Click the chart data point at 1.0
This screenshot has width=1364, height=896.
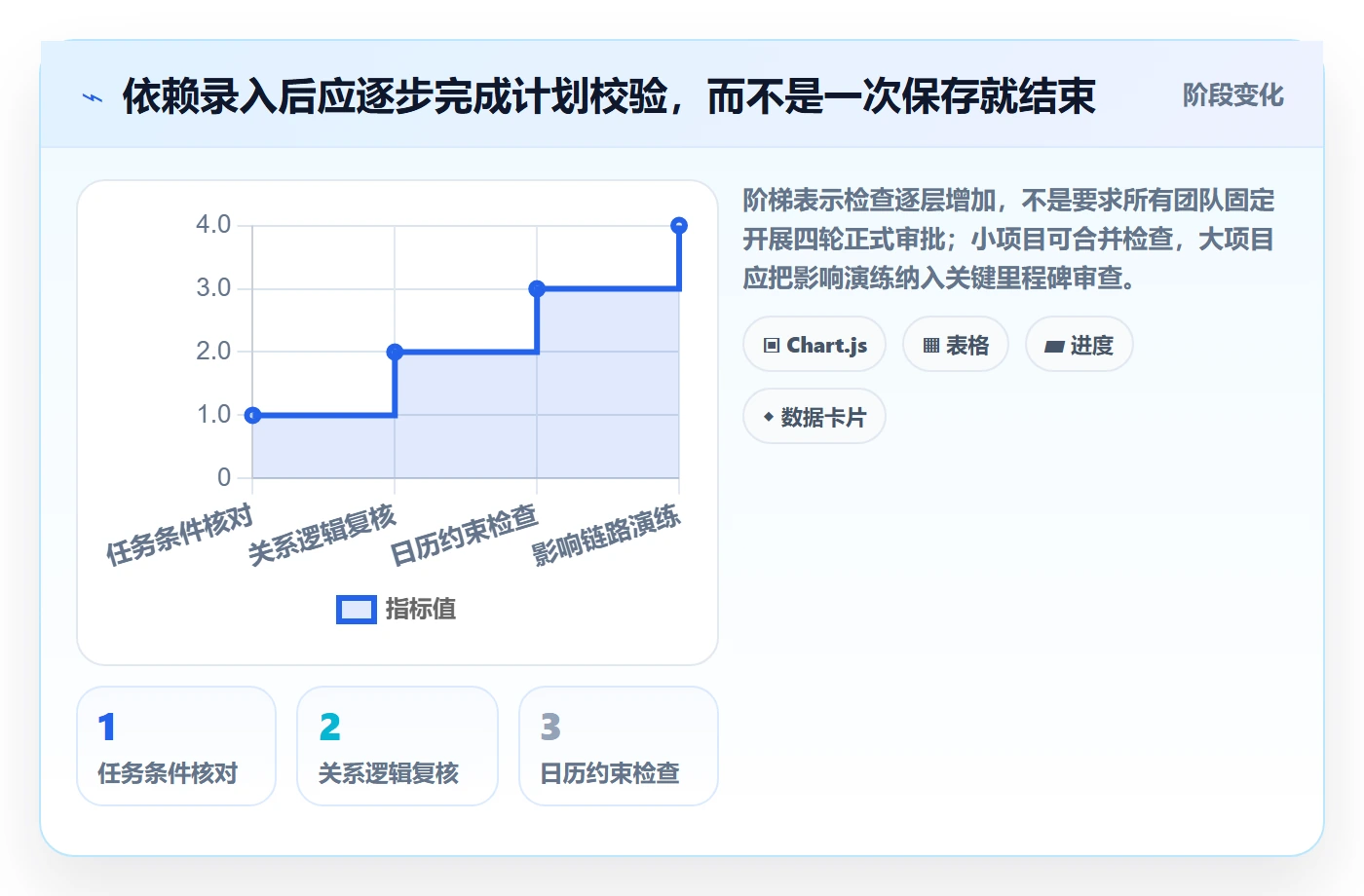(252, 415)
